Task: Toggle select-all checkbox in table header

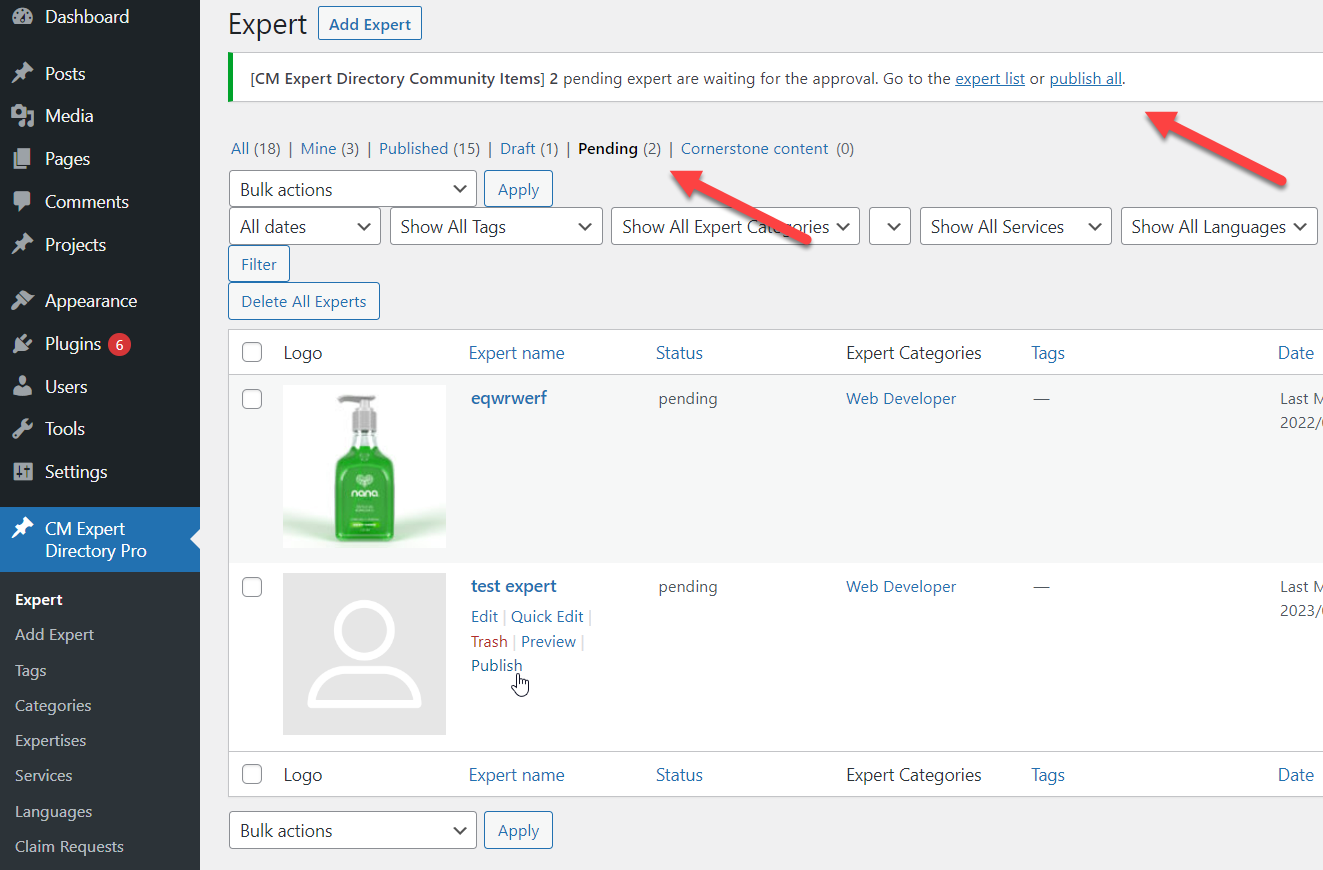Action: (x=252, y=352)
